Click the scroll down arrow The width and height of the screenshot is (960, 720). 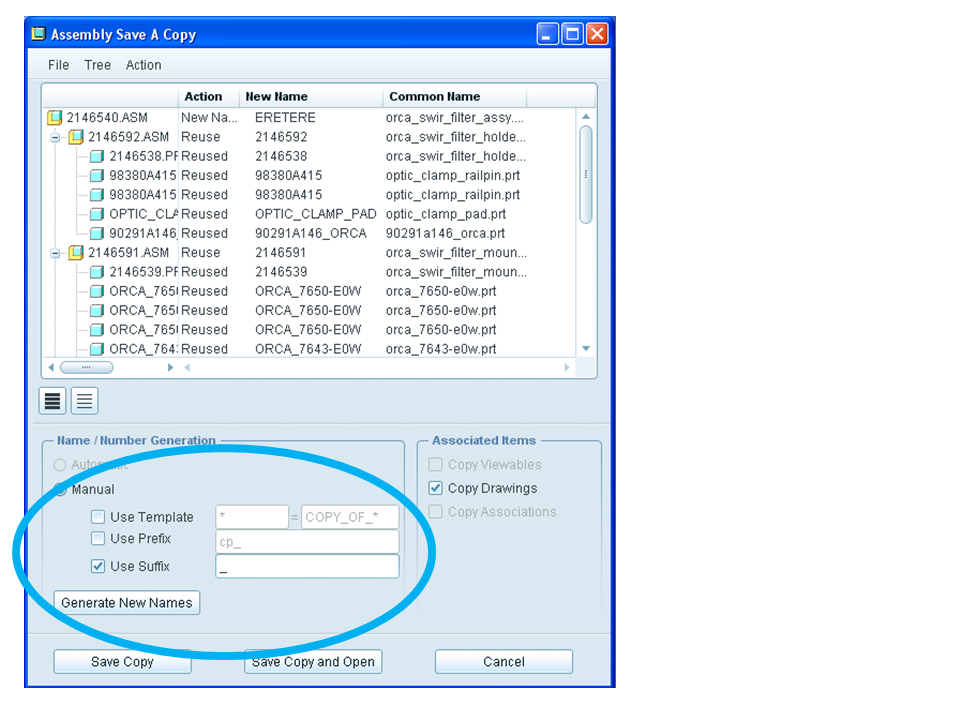pos(586,348)
